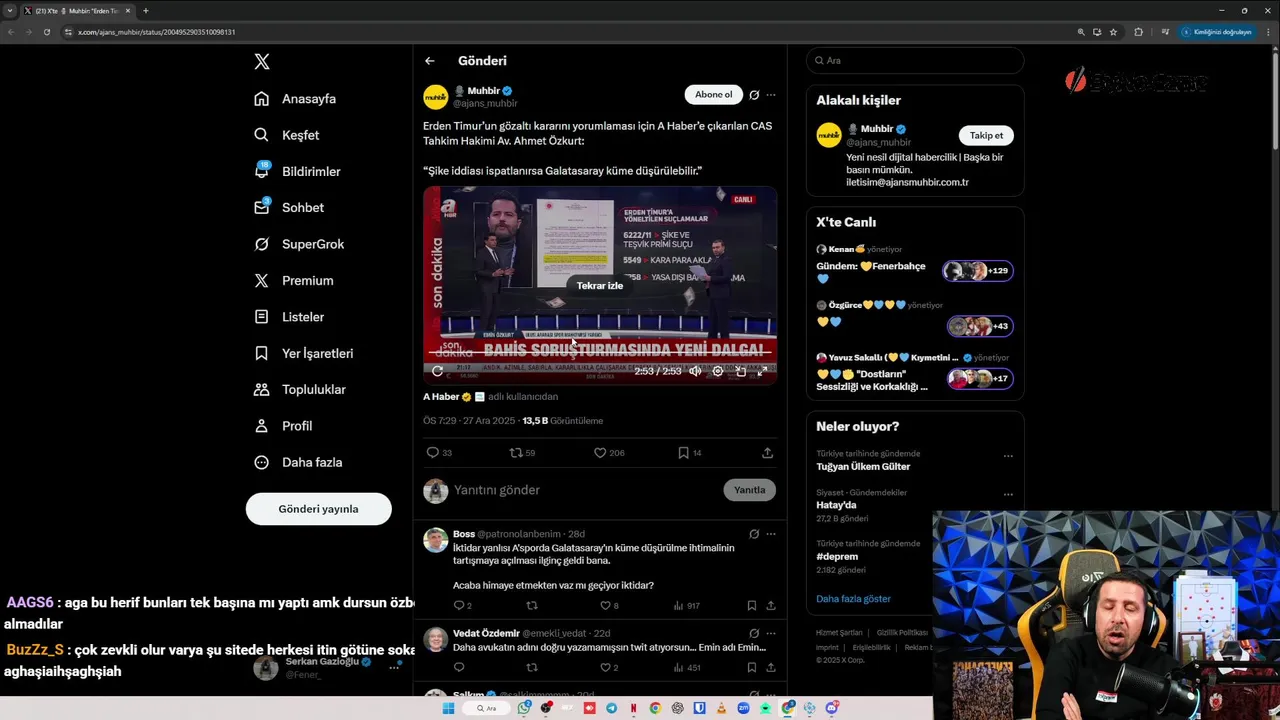The image size is (1280, 720).
Task: Open Topluluklar communities
Action: click(300, 390)
